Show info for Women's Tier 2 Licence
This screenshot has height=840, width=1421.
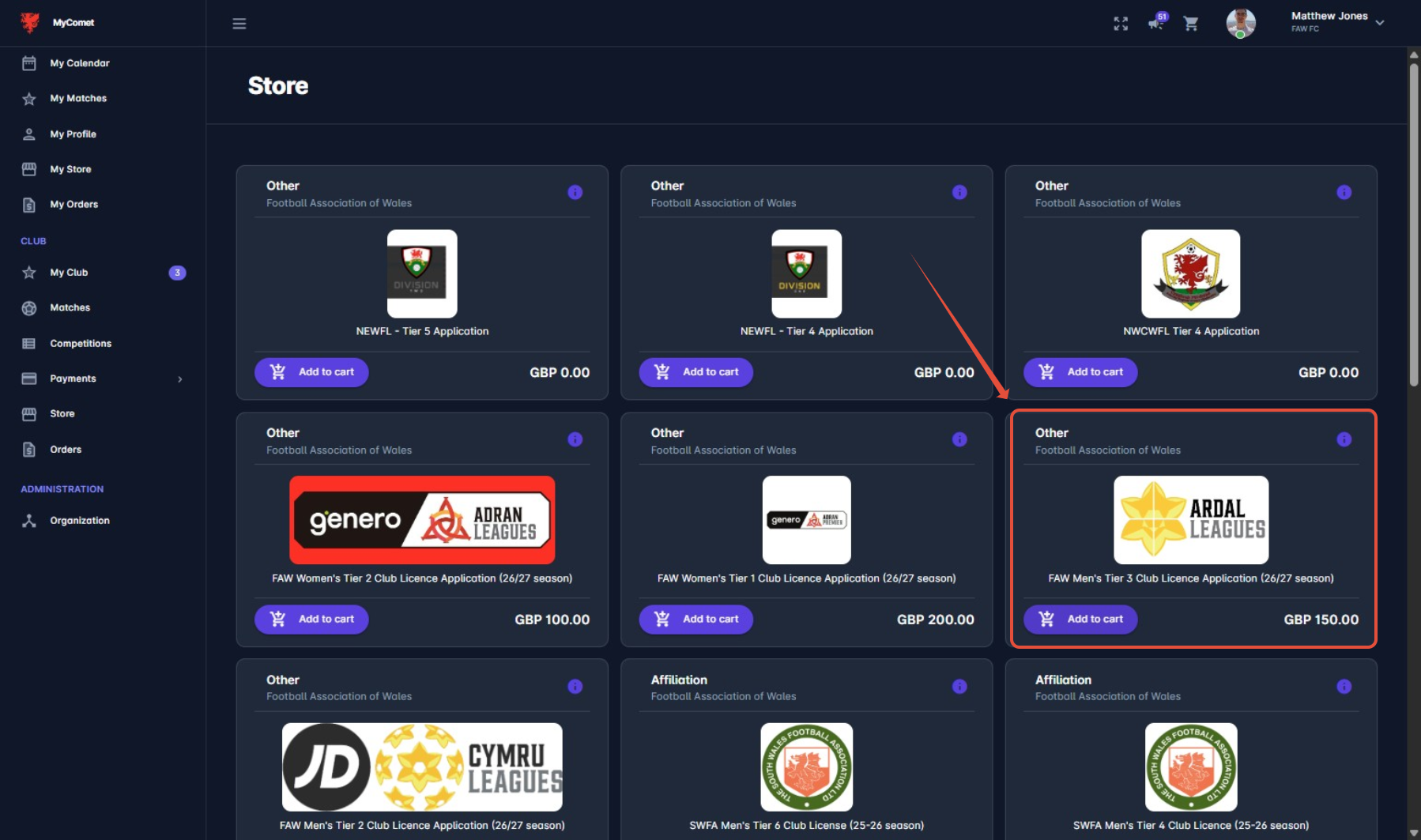575,439
